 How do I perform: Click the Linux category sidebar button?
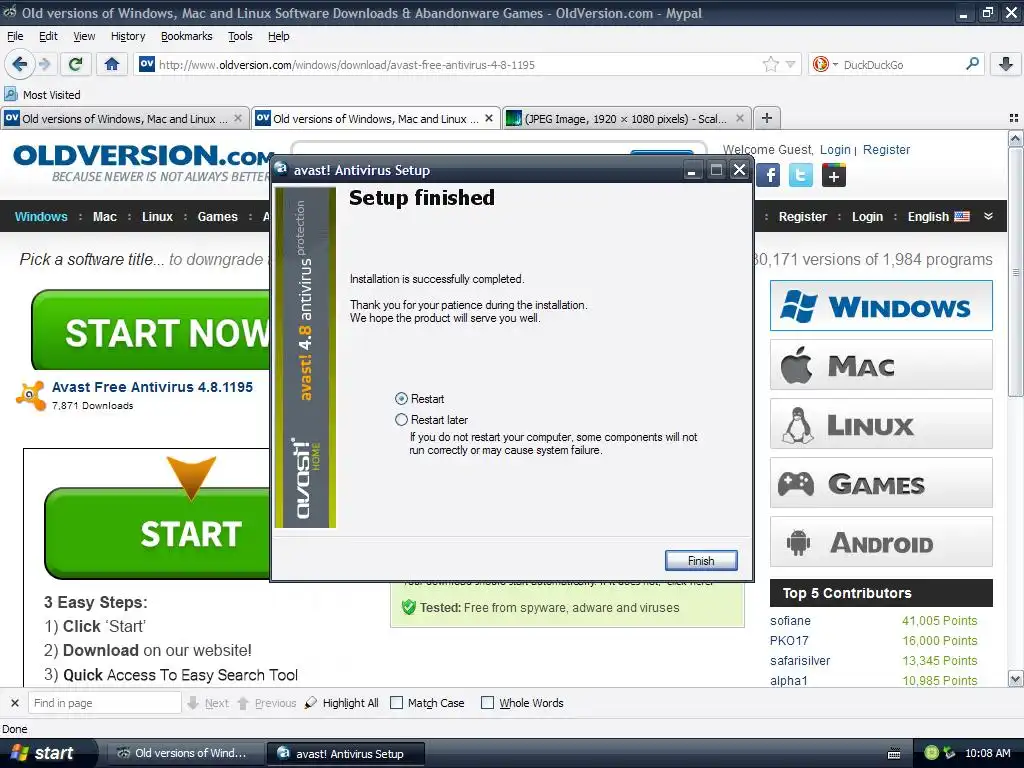[x=881, y=424]
